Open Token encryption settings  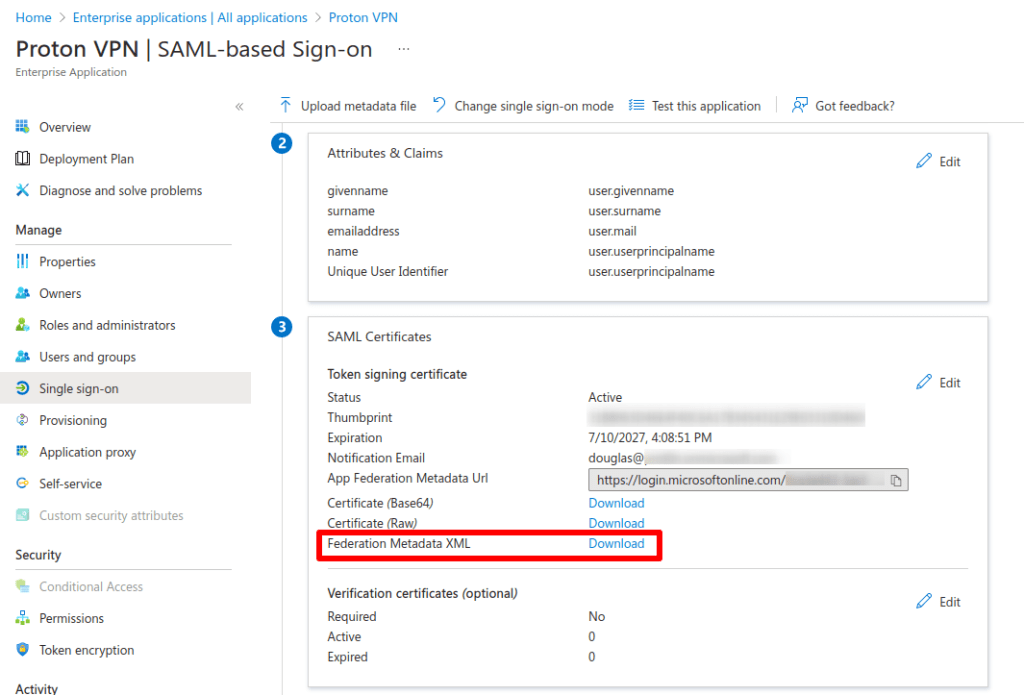pyautogui.click(x=86, y=650)
